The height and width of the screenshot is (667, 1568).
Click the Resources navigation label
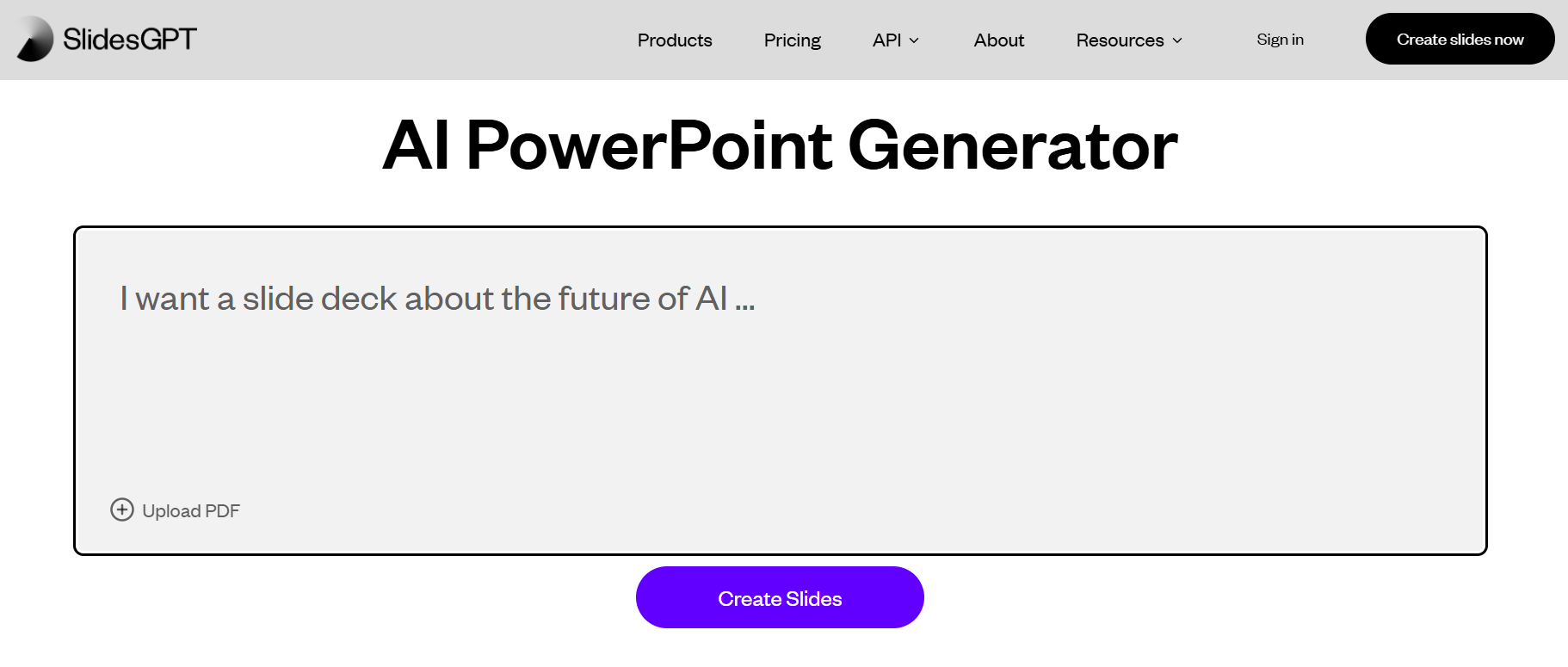click(1120, 40)
